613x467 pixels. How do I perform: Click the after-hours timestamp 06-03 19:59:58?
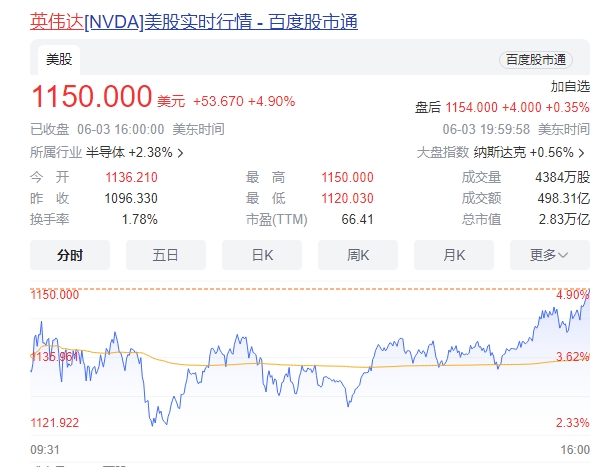pyautogui.click(x=486, y=129)
